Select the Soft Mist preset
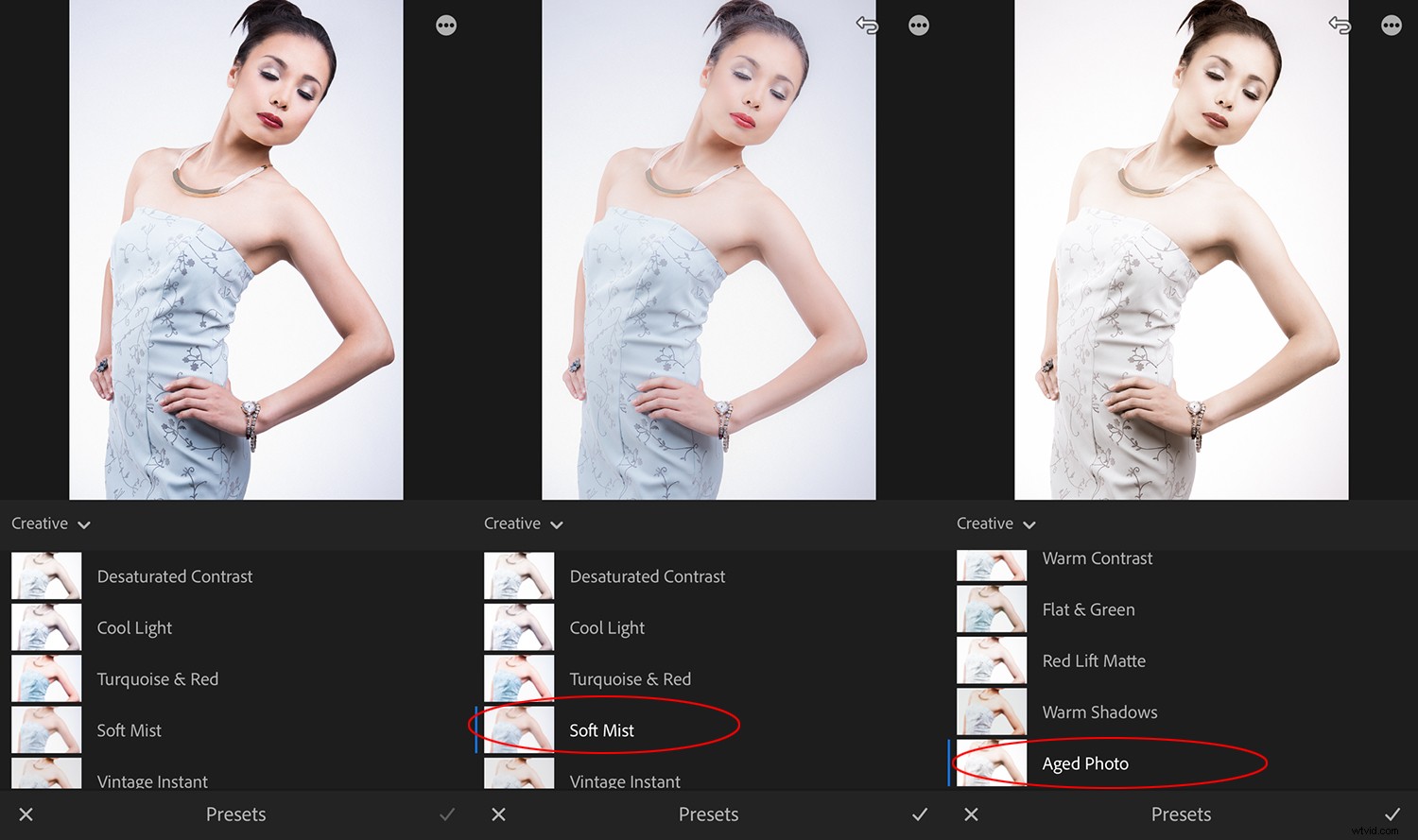Viewport: 1418px width, 840px height. coord(601,729)
